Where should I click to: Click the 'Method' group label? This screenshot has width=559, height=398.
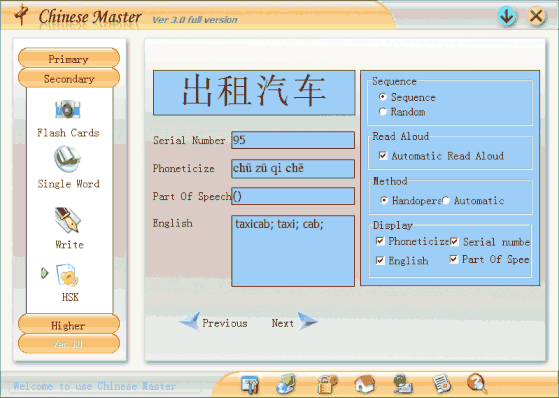[390, 181]
